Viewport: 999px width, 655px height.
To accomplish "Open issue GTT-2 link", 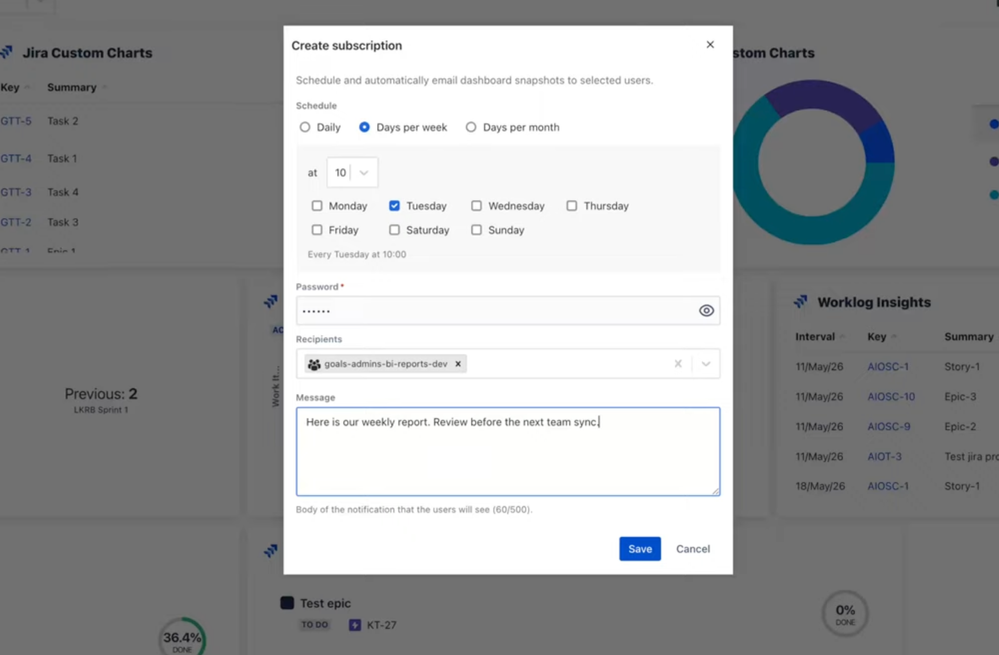I will pos(16,222).
